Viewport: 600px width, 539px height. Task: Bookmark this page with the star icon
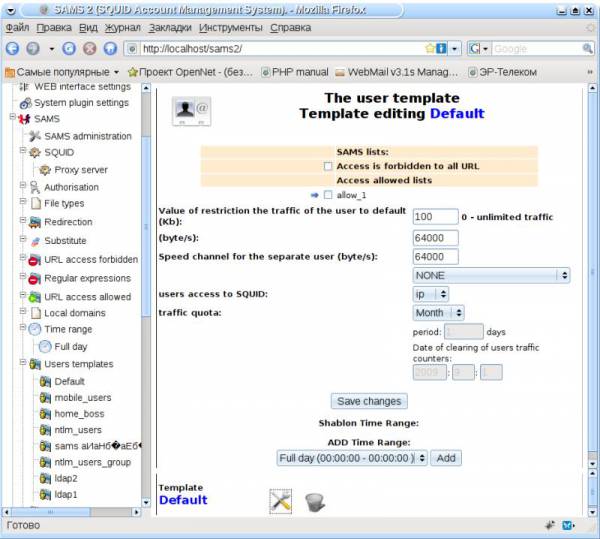click(x=430, y=49)
